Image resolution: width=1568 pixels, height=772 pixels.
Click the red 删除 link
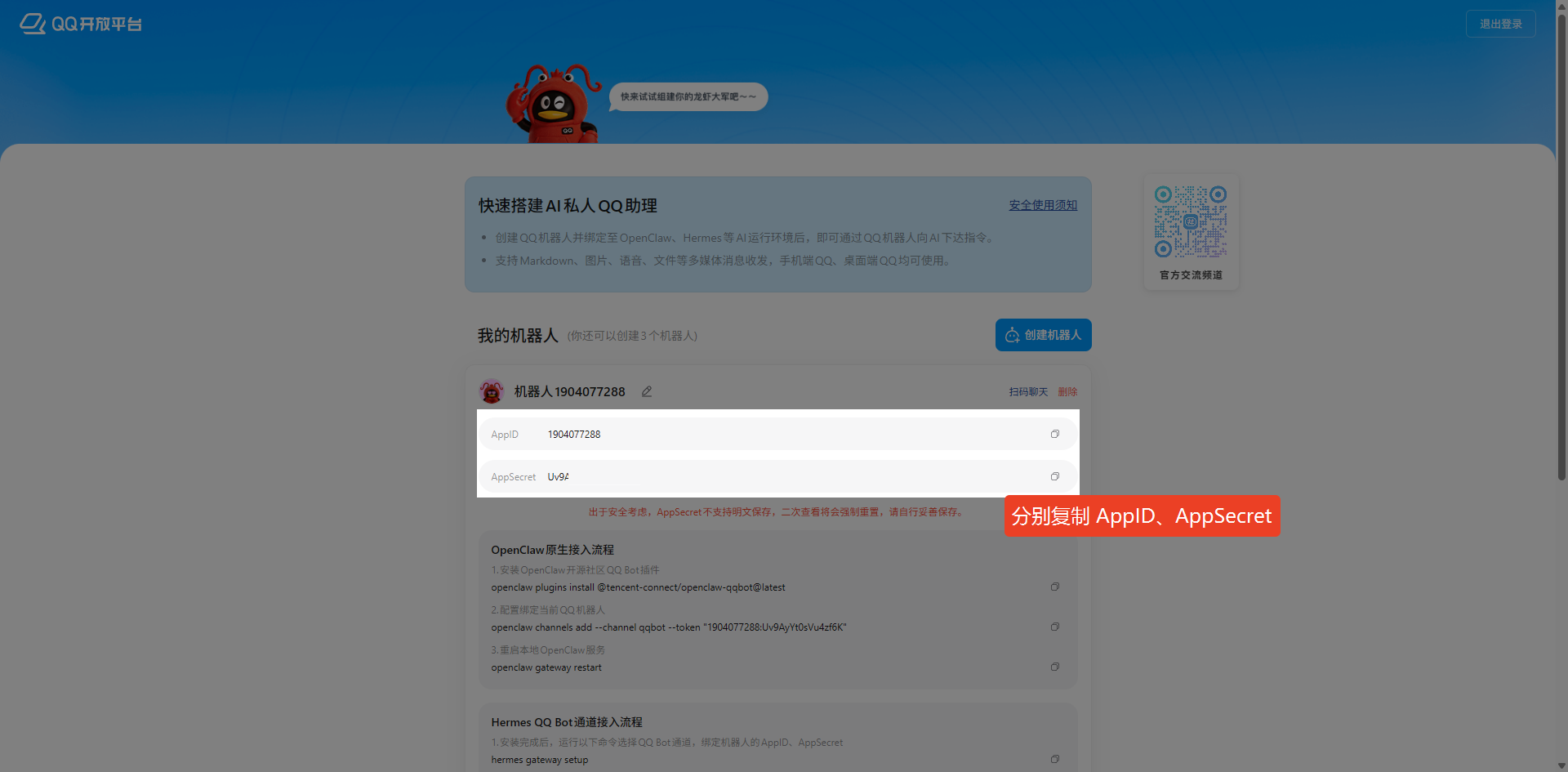click(1067, 392)
